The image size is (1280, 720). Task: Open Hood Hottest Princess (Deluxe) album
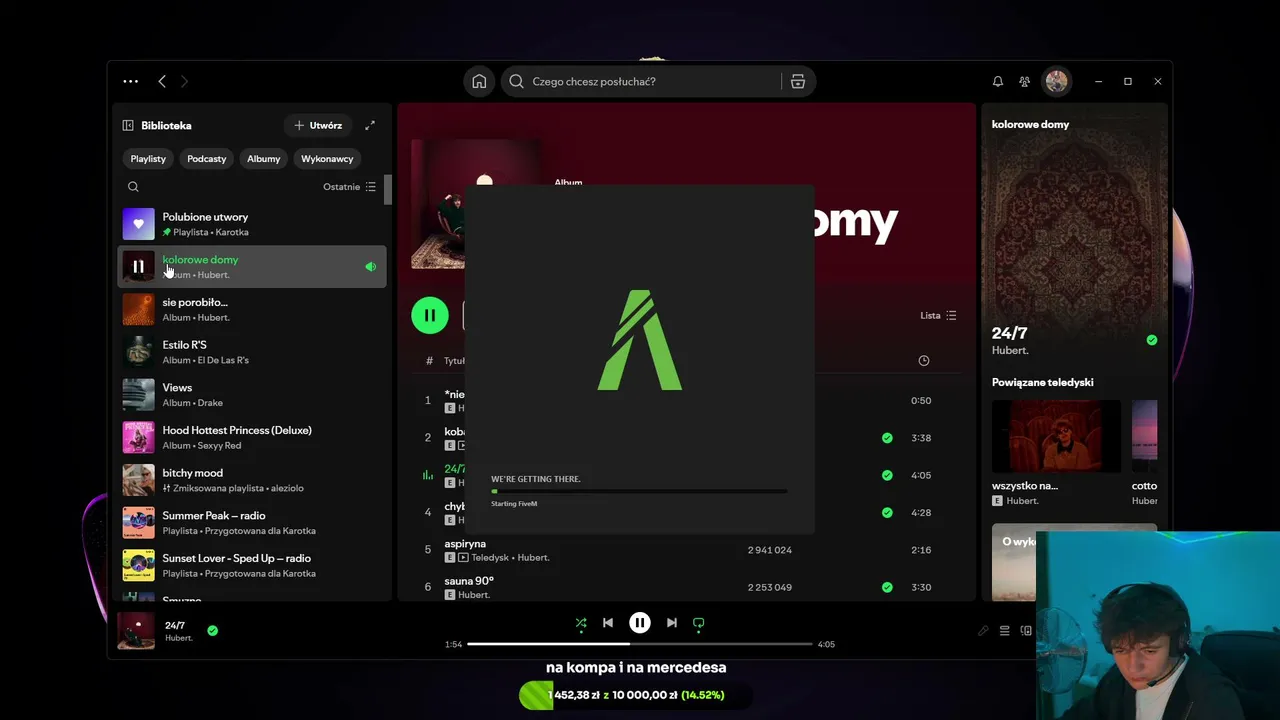(252, 437)
